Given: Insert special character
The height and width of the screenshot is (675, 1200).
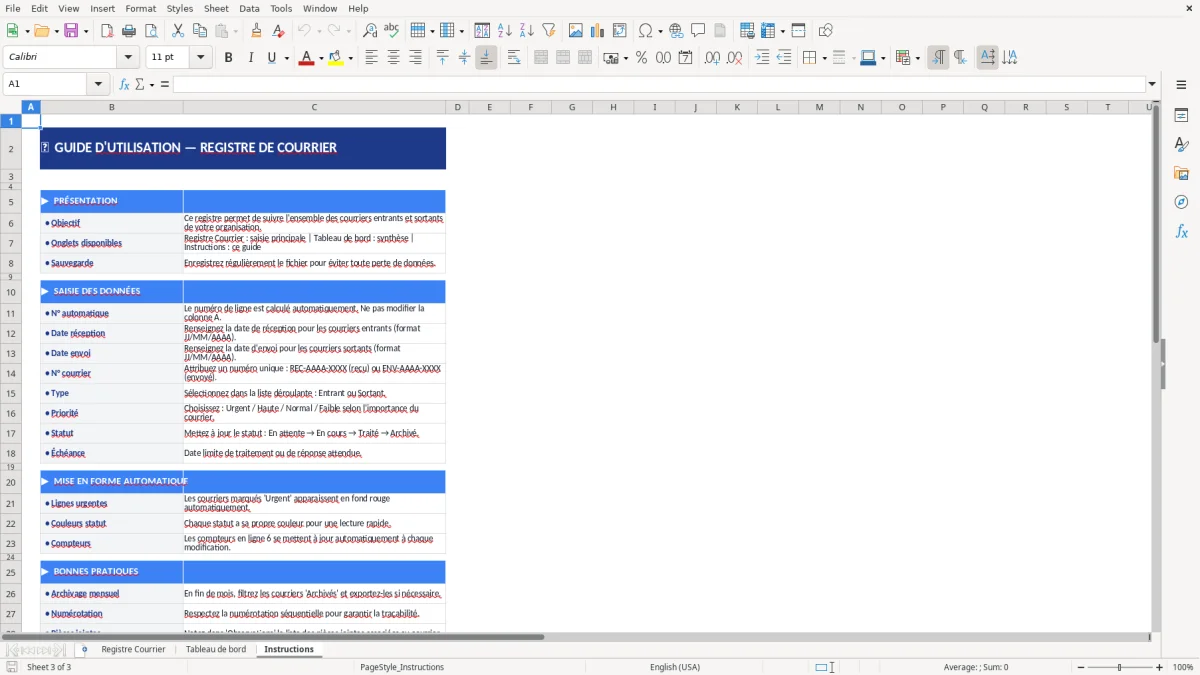Looking at the screenshot, I should 645,29.
